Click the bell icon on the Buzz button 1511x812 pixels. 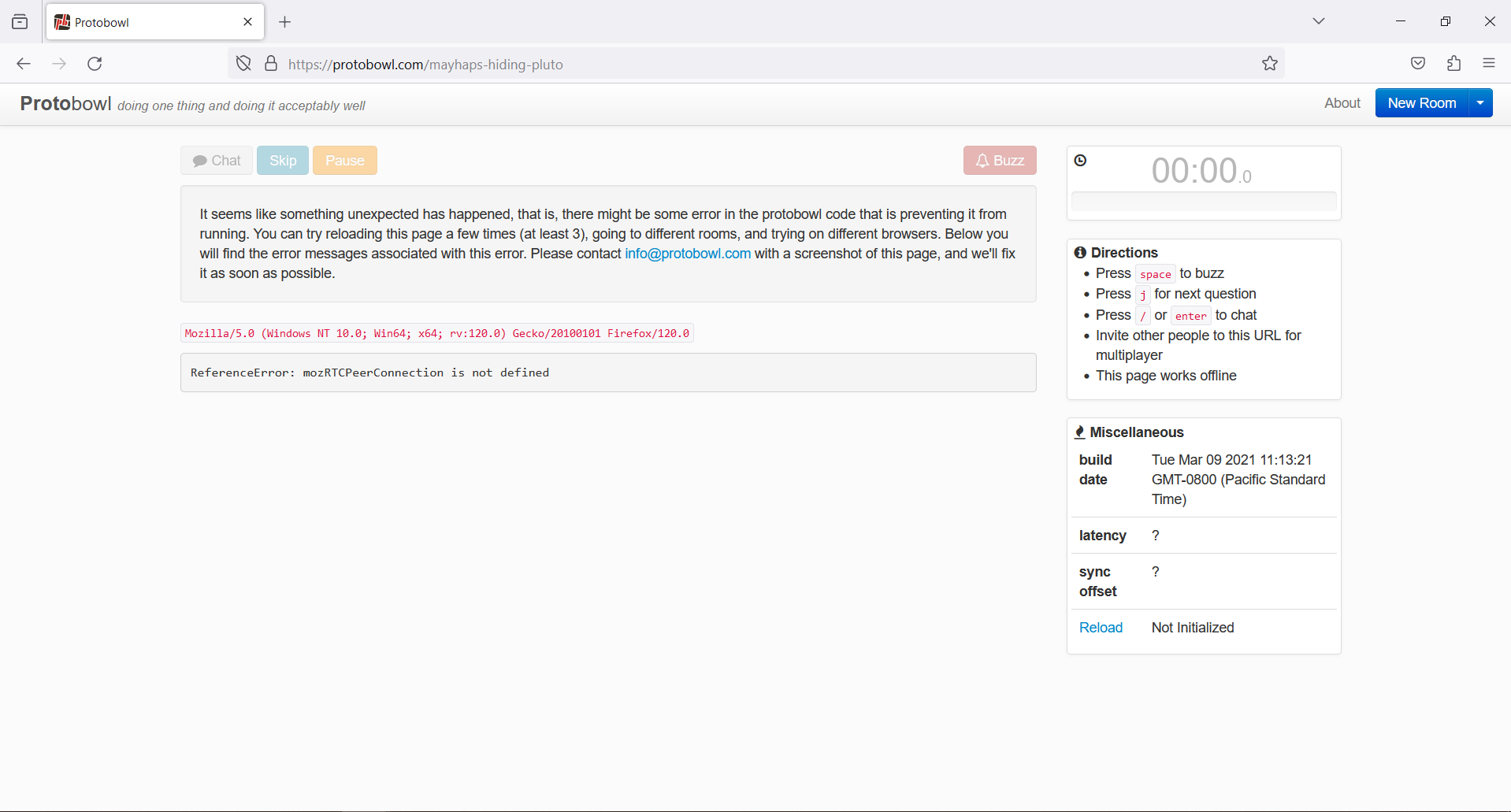point(982,160)
